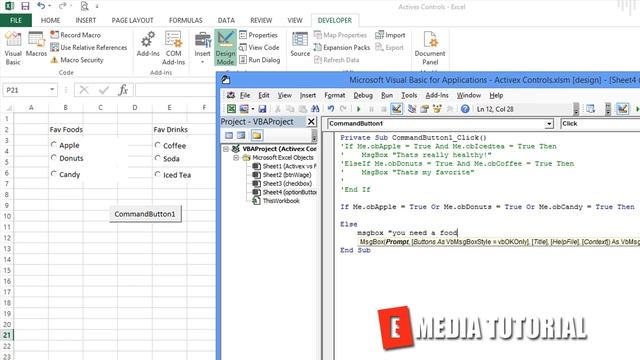This screenshot has width=640, height=360.
Task: Select the Iced Tea option button
Action: [158, 174]
